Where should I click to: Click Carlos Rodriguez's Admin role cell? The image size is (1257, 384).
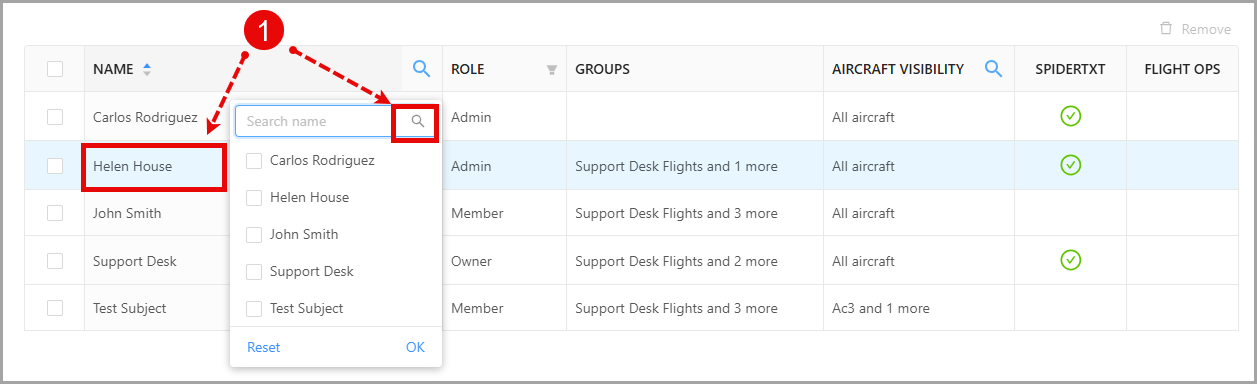[x=471, y=117]
